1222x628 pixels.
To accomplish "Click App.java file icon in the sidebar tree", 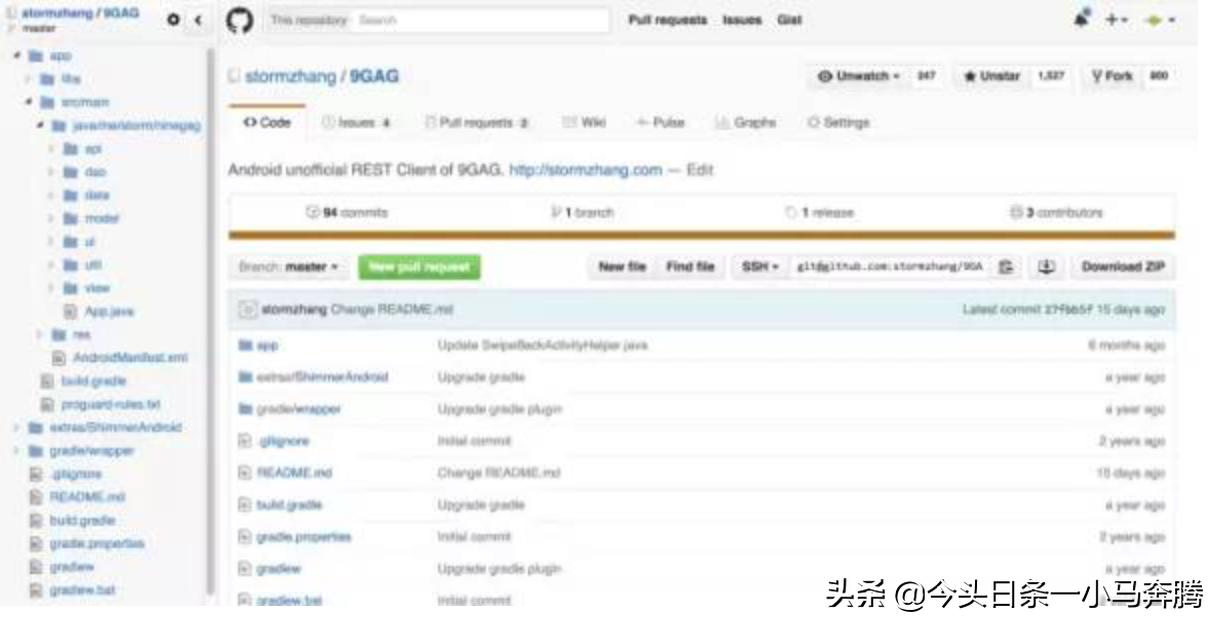I will click(71, 311).
